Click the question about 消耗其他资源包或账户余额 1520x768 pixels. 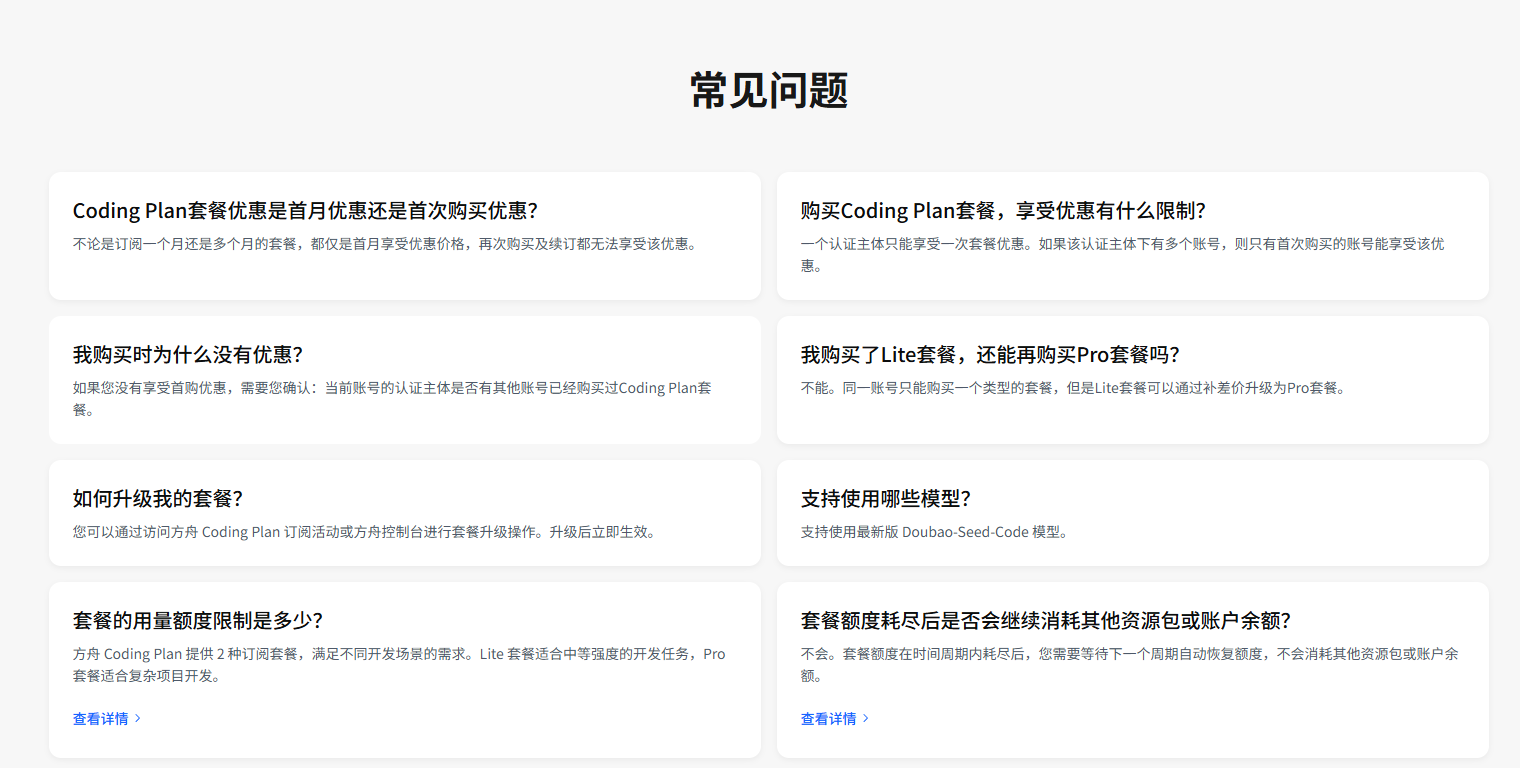point(1046,620)
